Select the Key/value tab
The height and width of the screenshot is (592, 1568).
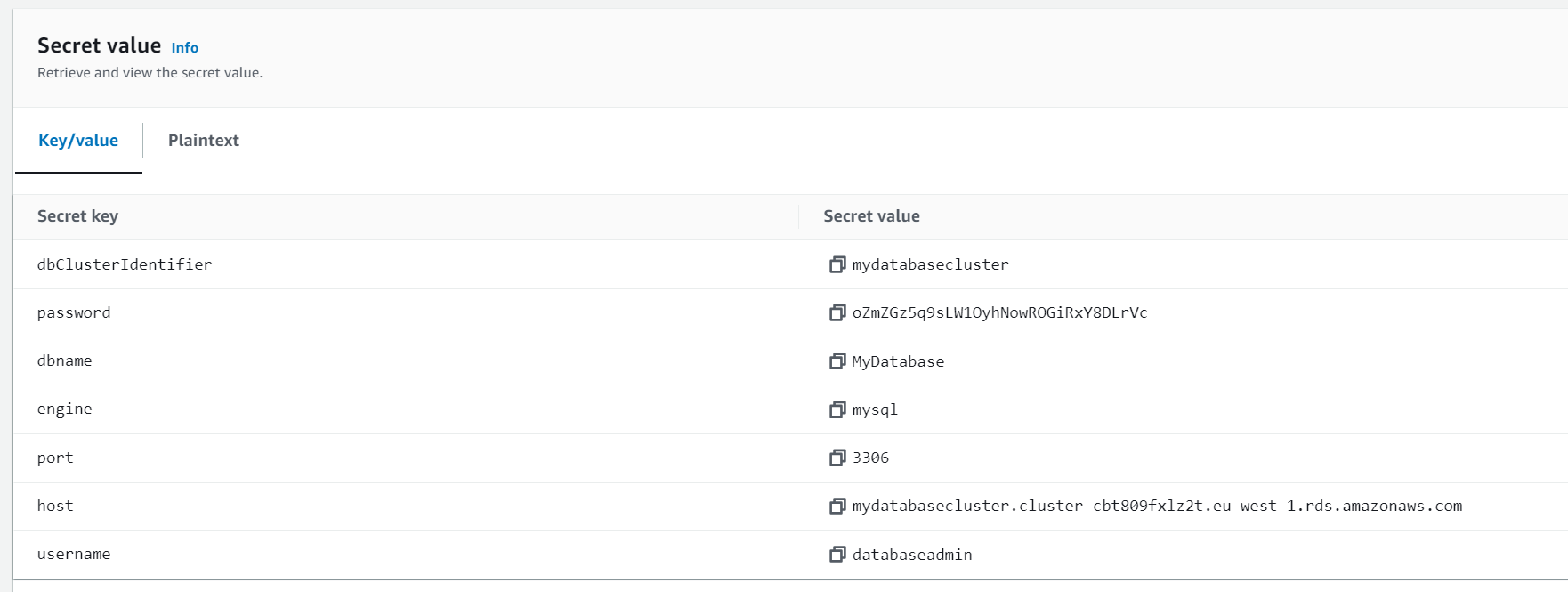coord(78,141)
